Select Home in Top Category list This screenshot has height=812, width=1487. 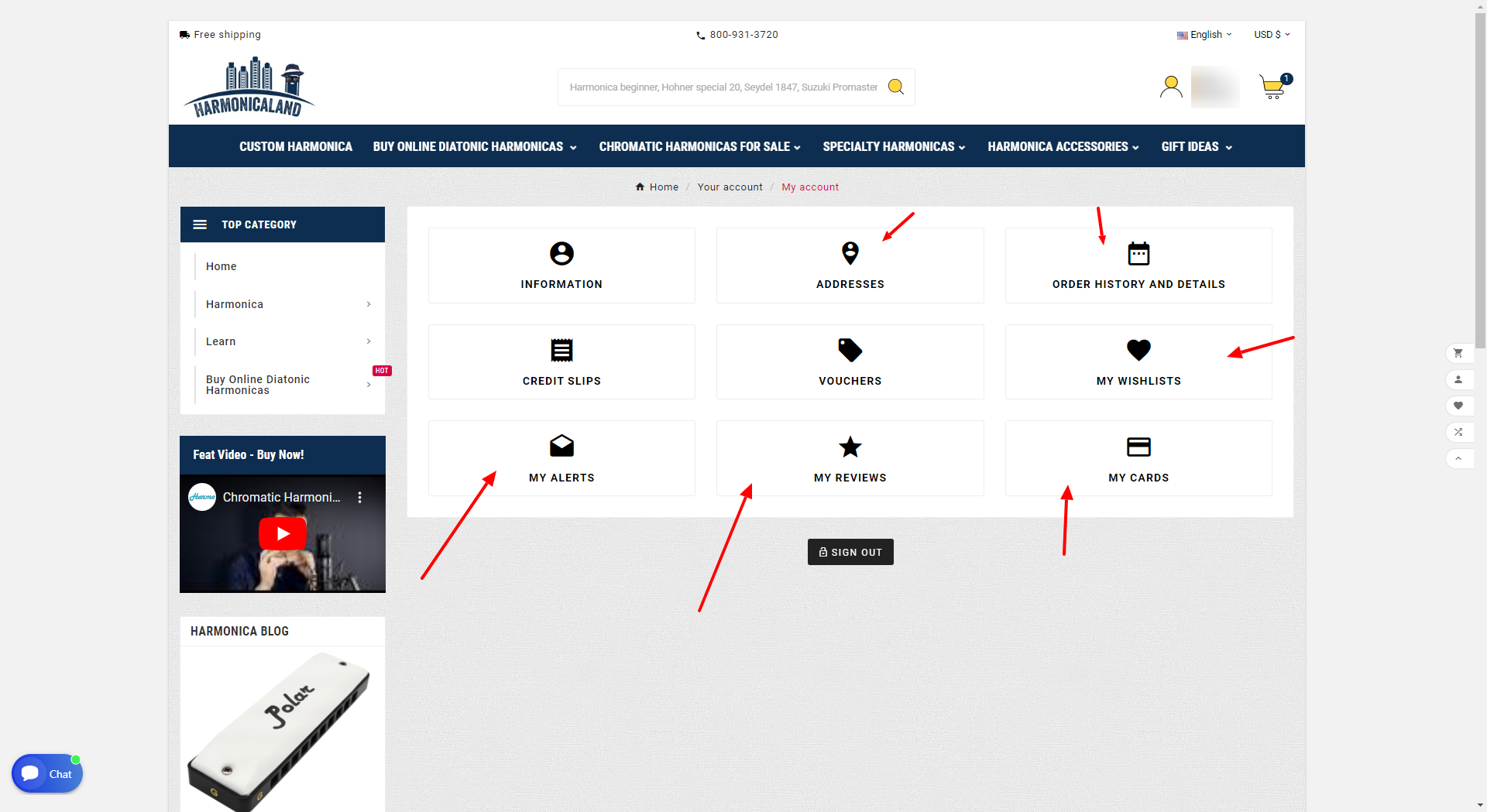click(x=222, y=266)
